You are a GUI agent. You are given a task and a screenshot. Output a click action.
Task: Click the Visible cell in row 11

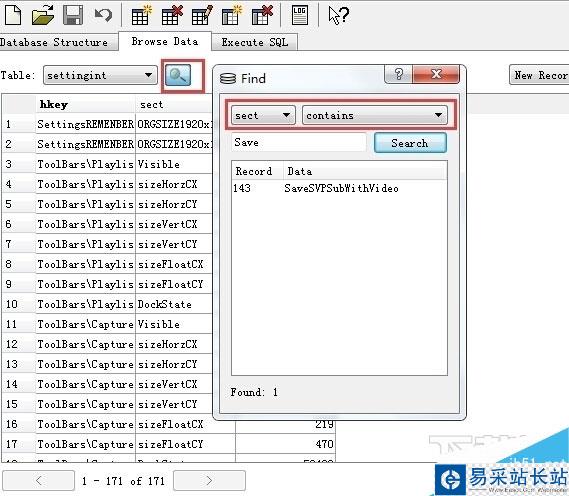click(173, 324)
